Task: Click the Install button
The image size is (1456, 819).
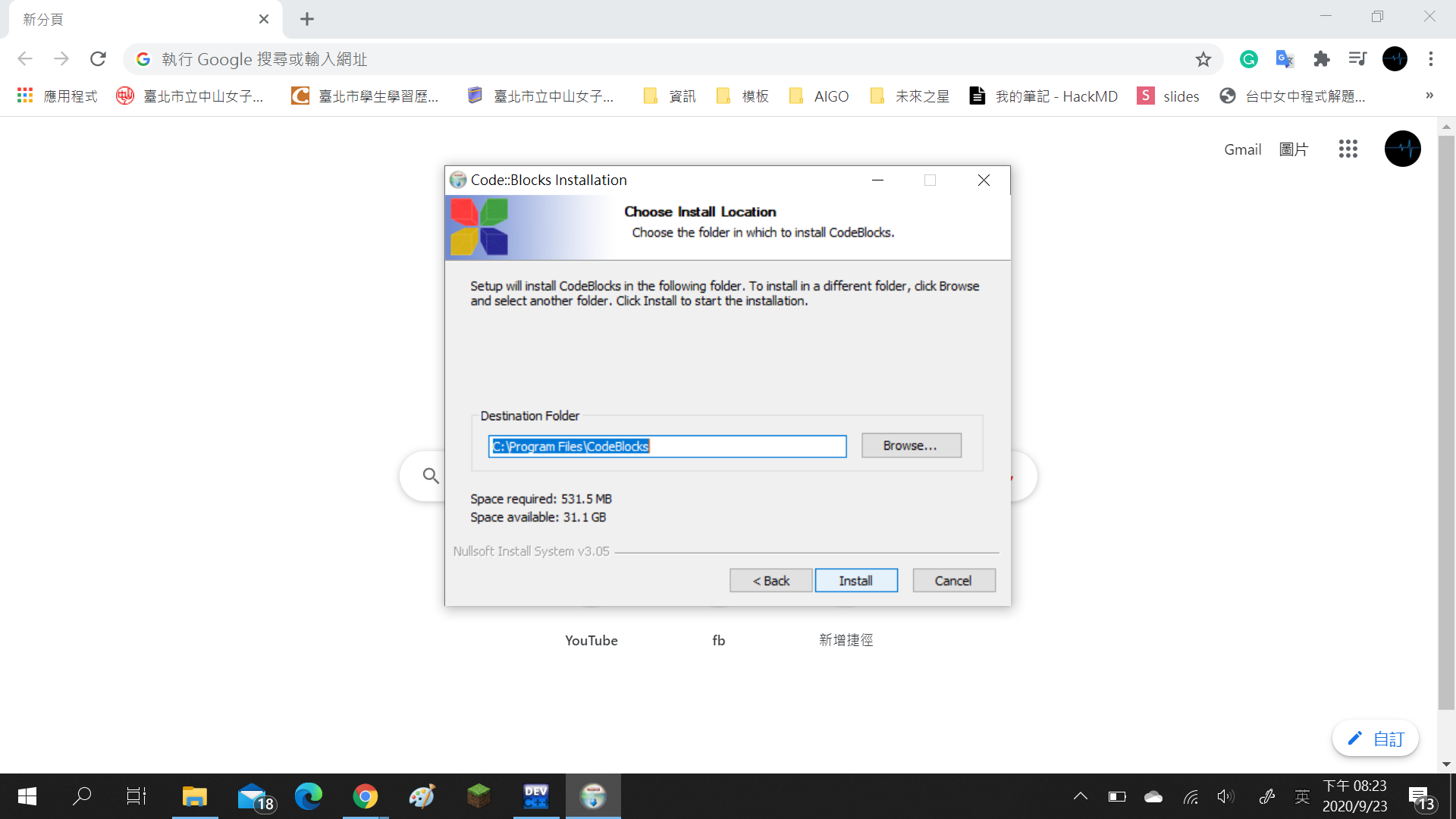Action: click(855, 580)
